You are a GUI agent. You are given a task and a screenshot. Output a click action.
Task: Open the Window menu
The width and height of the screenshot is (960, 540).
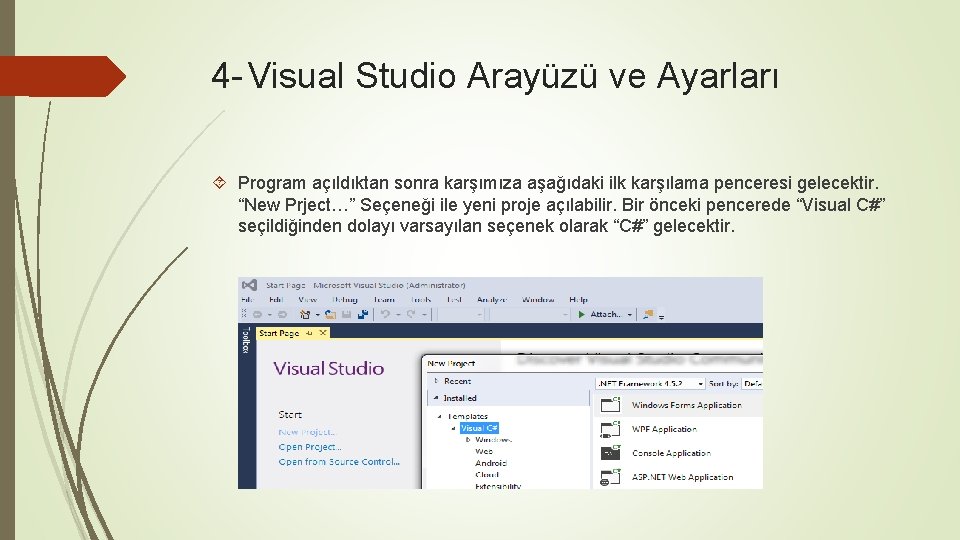coord(538,299)
